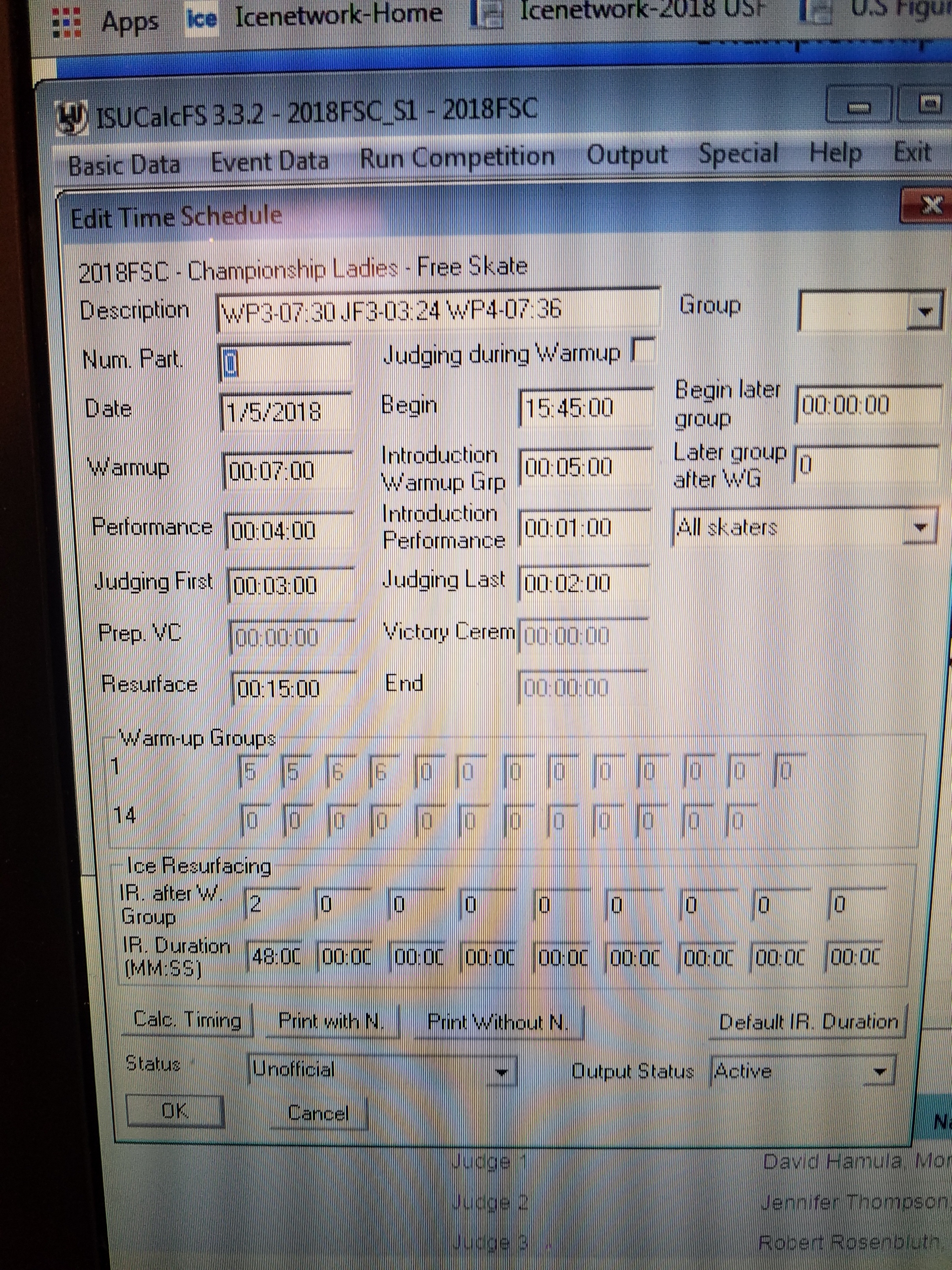The image size is (952, 1270).
Task: Open the Event Data menu
Action: [x=269, y=161]
